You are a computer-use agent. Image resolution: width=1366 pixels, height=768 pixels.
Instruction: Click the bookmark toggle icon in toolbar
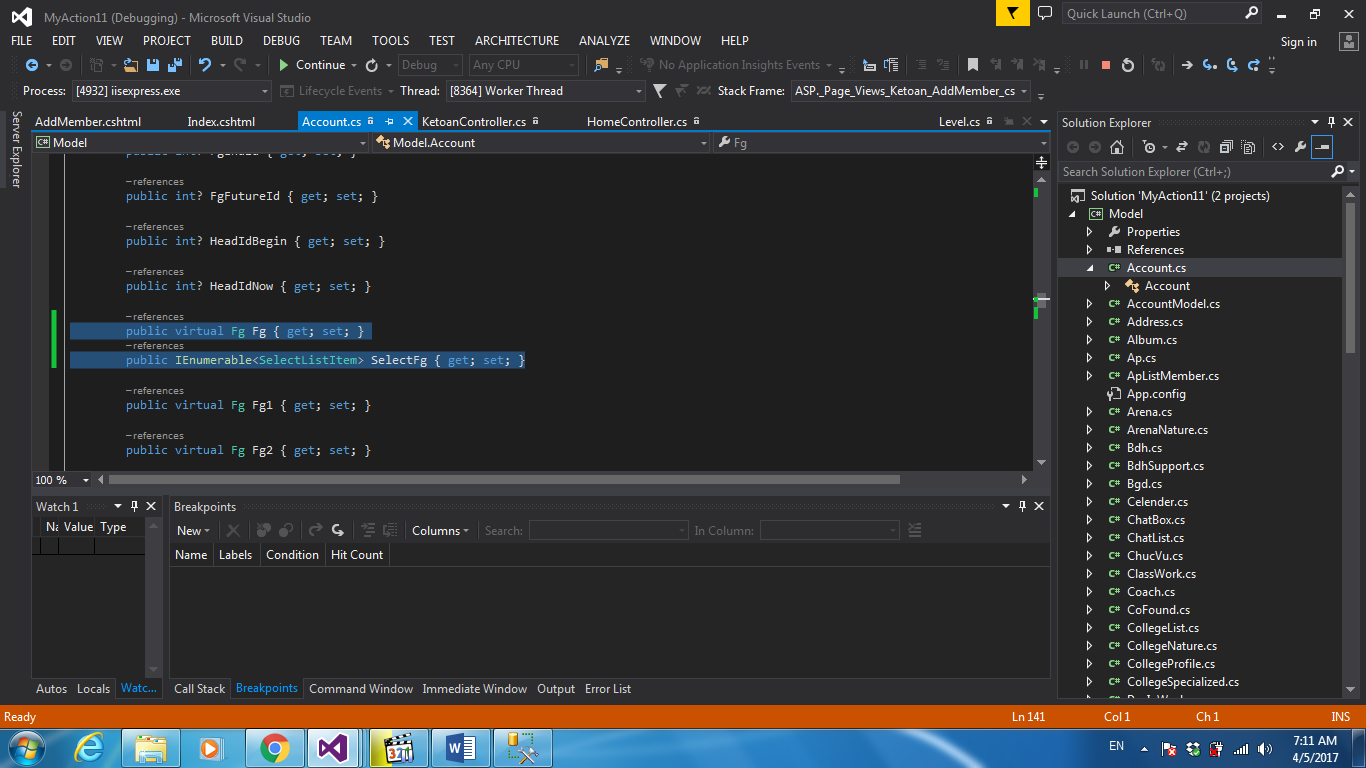[972, 65]
